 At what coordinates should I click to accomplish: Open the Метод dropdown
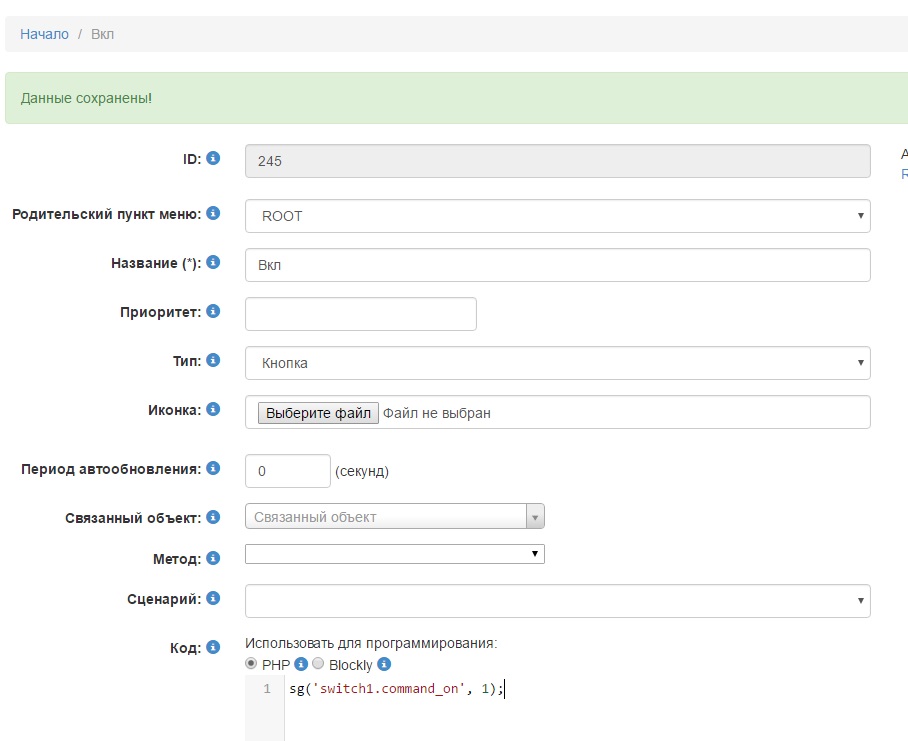click(x=394, y=554)
